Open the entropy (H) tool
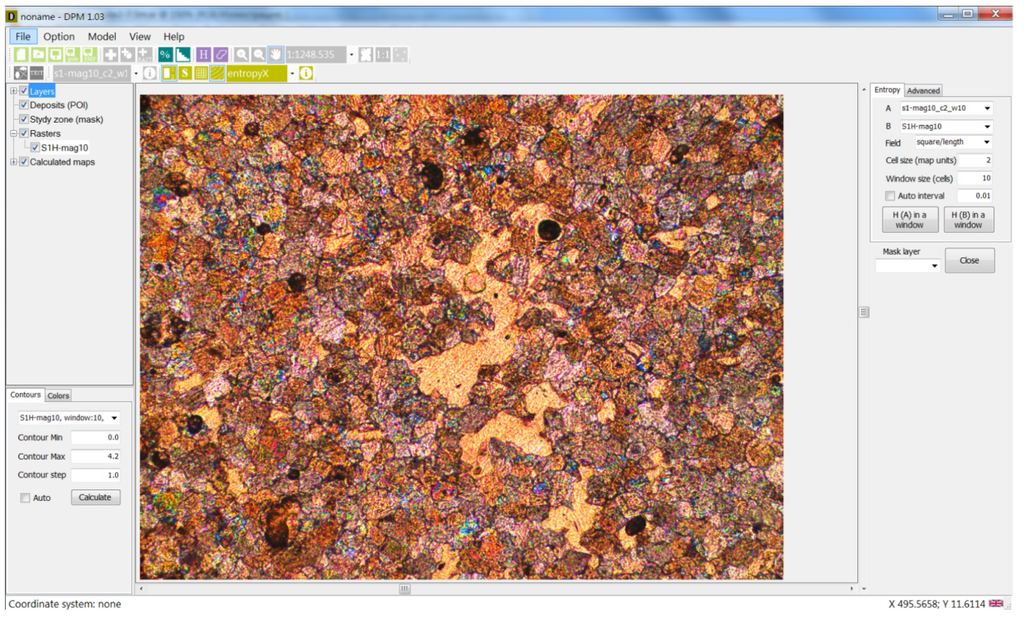The width and height of the screenshot is (1024, 619). [204, 54]
